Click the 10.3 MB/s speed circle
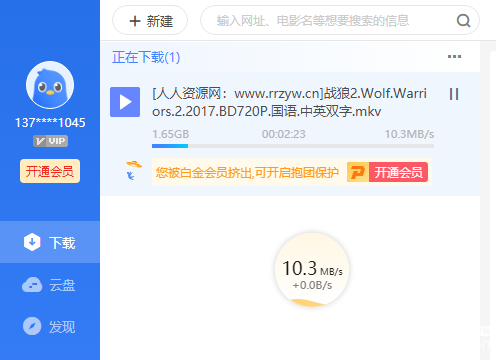The width and height of the screenshot is (496, 360). click(x=312, y=270)
